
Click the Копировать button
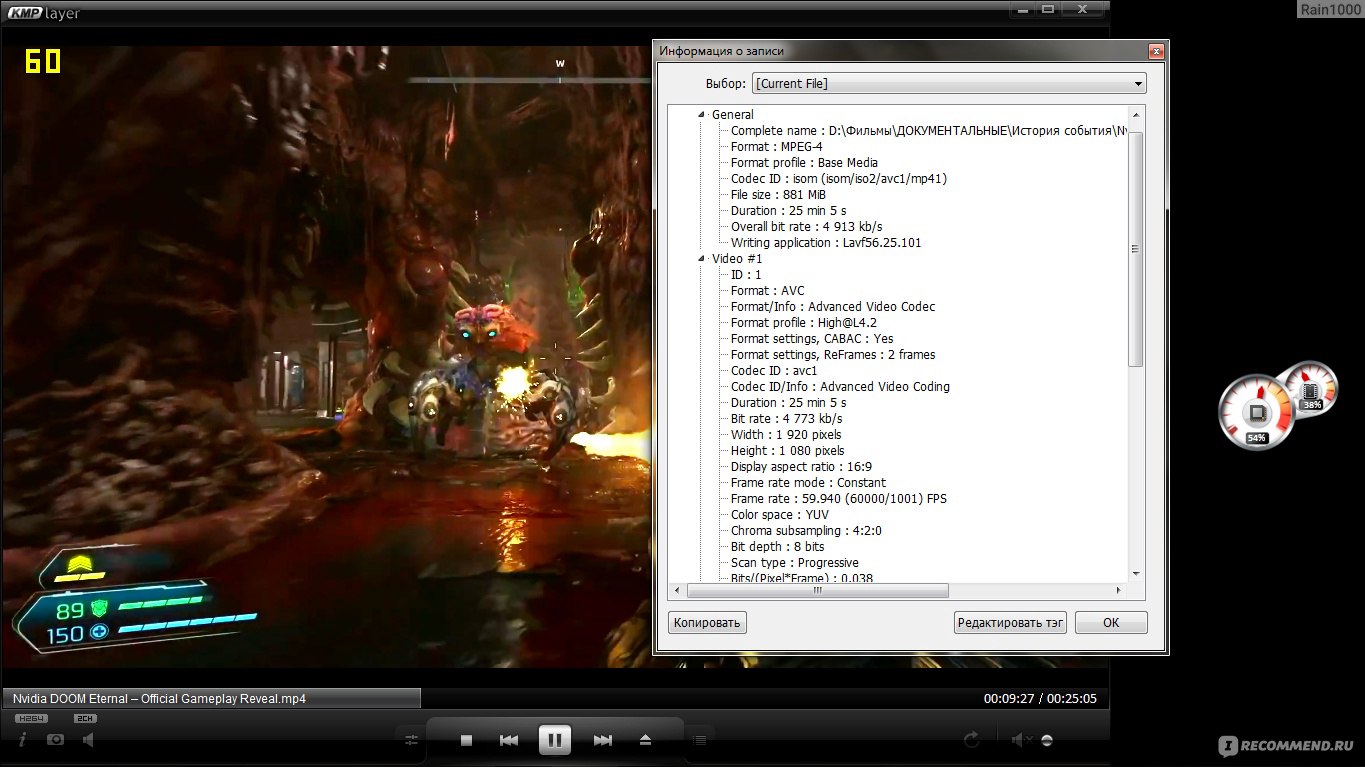click(x=707, y=622)
